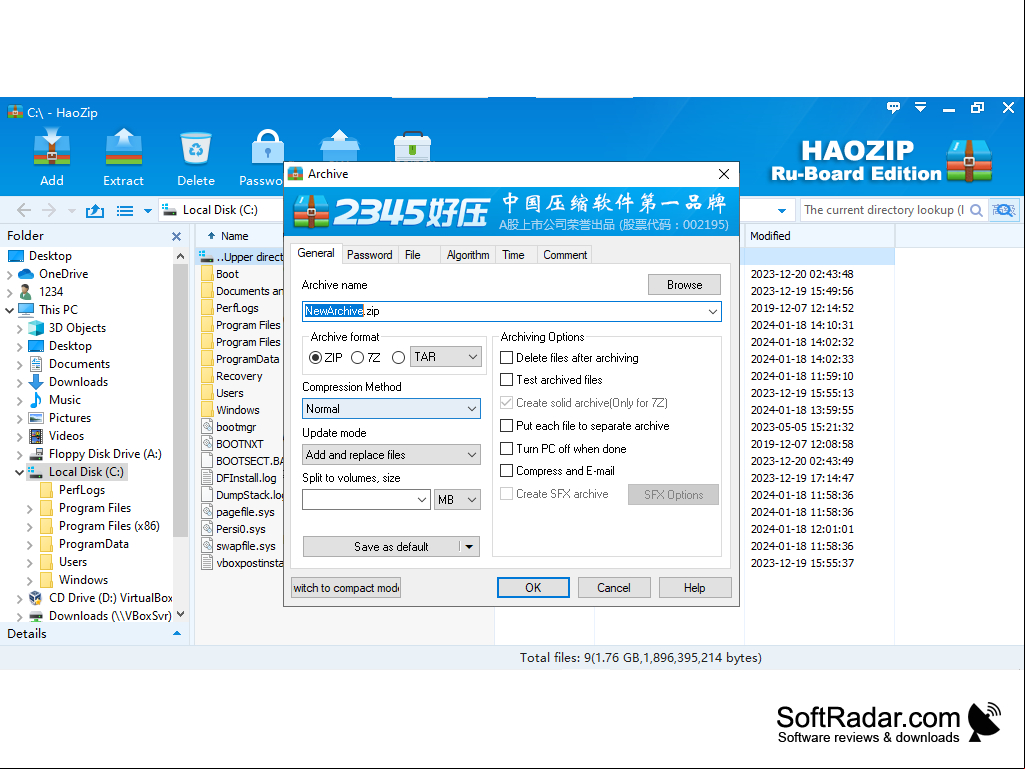The height and width of the screenshot is (769, 1025).
Task: Select Videos in the folder tree
Action: (x=66, y=436)
